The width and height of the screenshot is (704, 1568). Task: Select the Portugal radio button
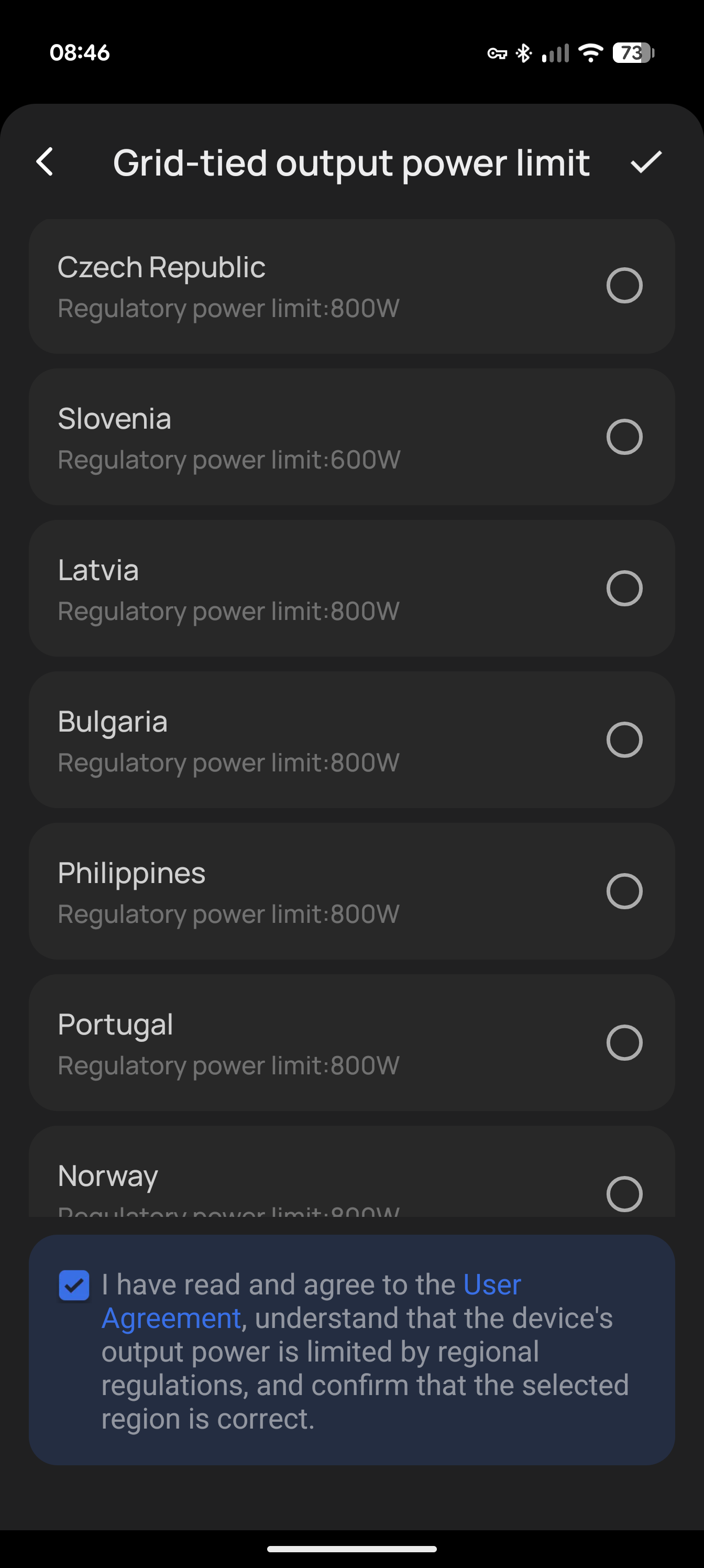click(x=624, y=1043)
